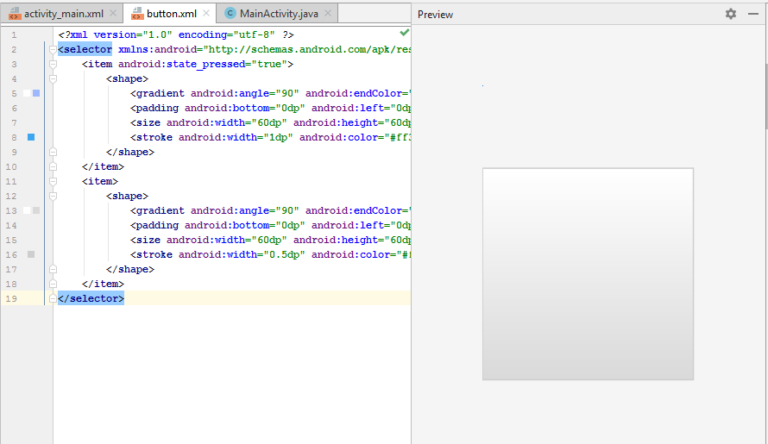Image resolution: width=768 pixels, height=444 pixels.
Task: Close the MainActivity.java tab
Action: pos(327,13)
